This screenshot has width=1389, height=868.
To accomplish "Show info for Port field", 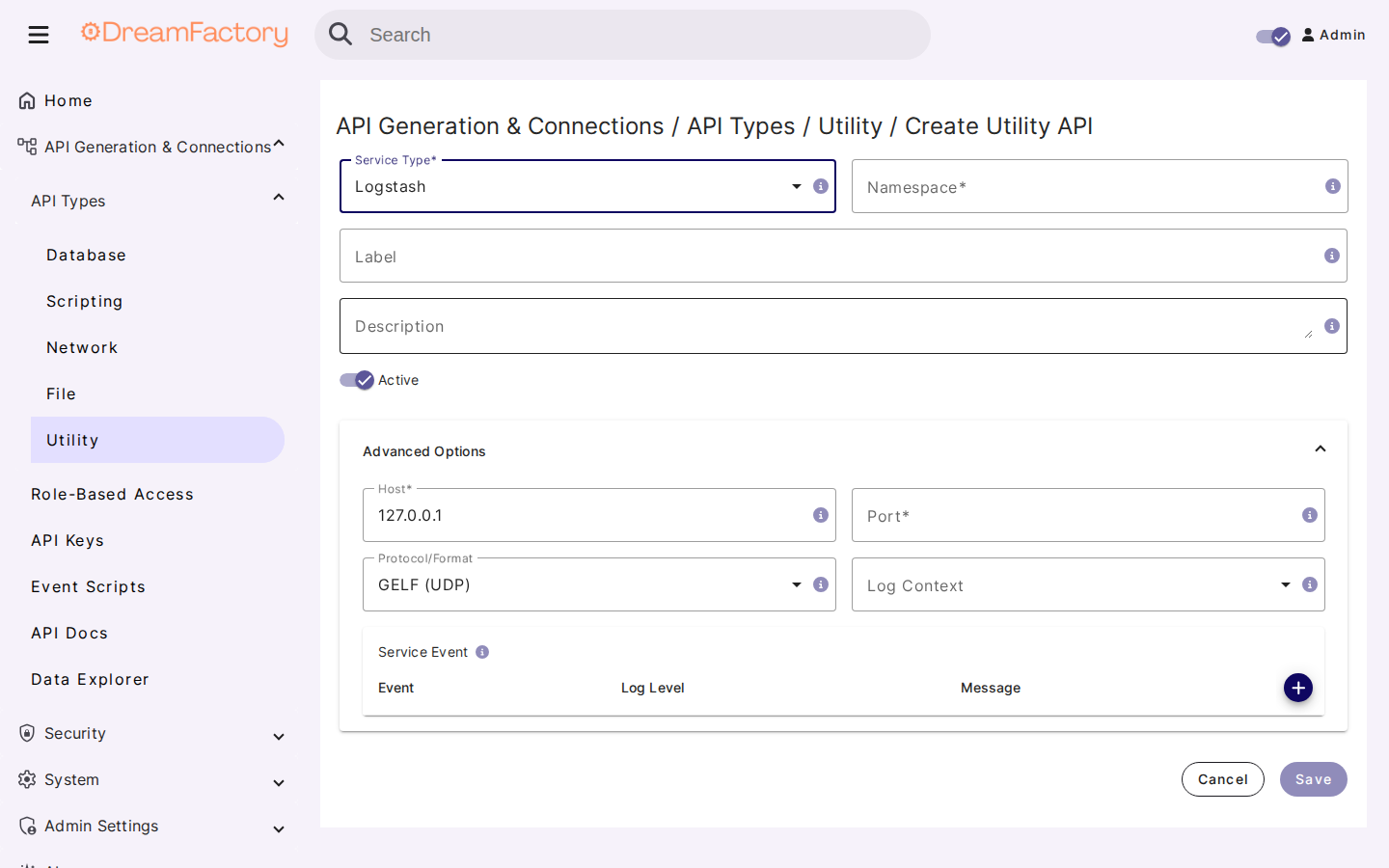I will click(1310, 515).
